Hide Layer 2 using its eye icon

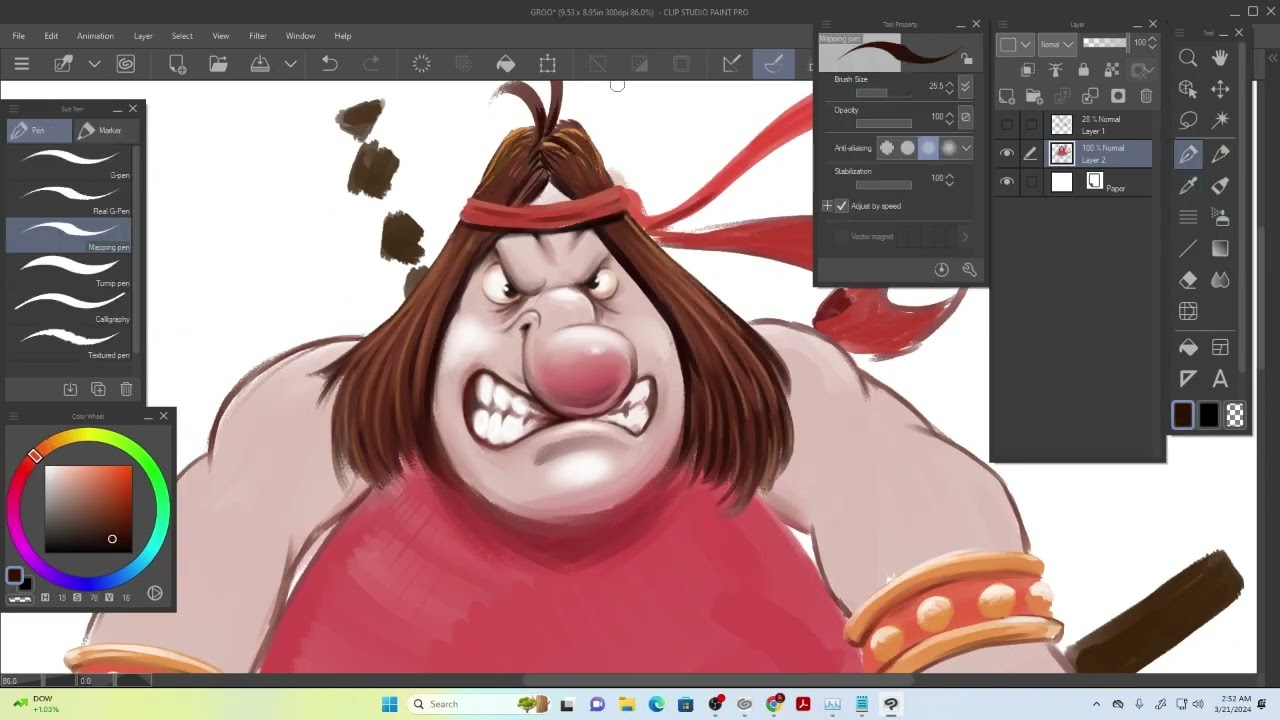1007,153
